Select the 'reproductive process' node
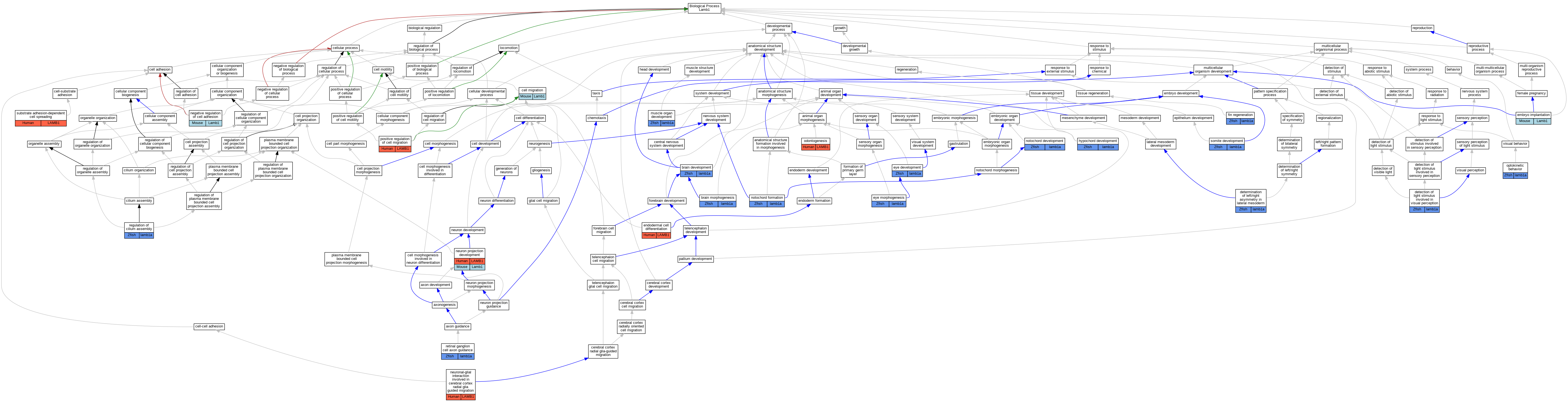The width and height of the screenshot is (1568, 403). tap(1478, 48)
